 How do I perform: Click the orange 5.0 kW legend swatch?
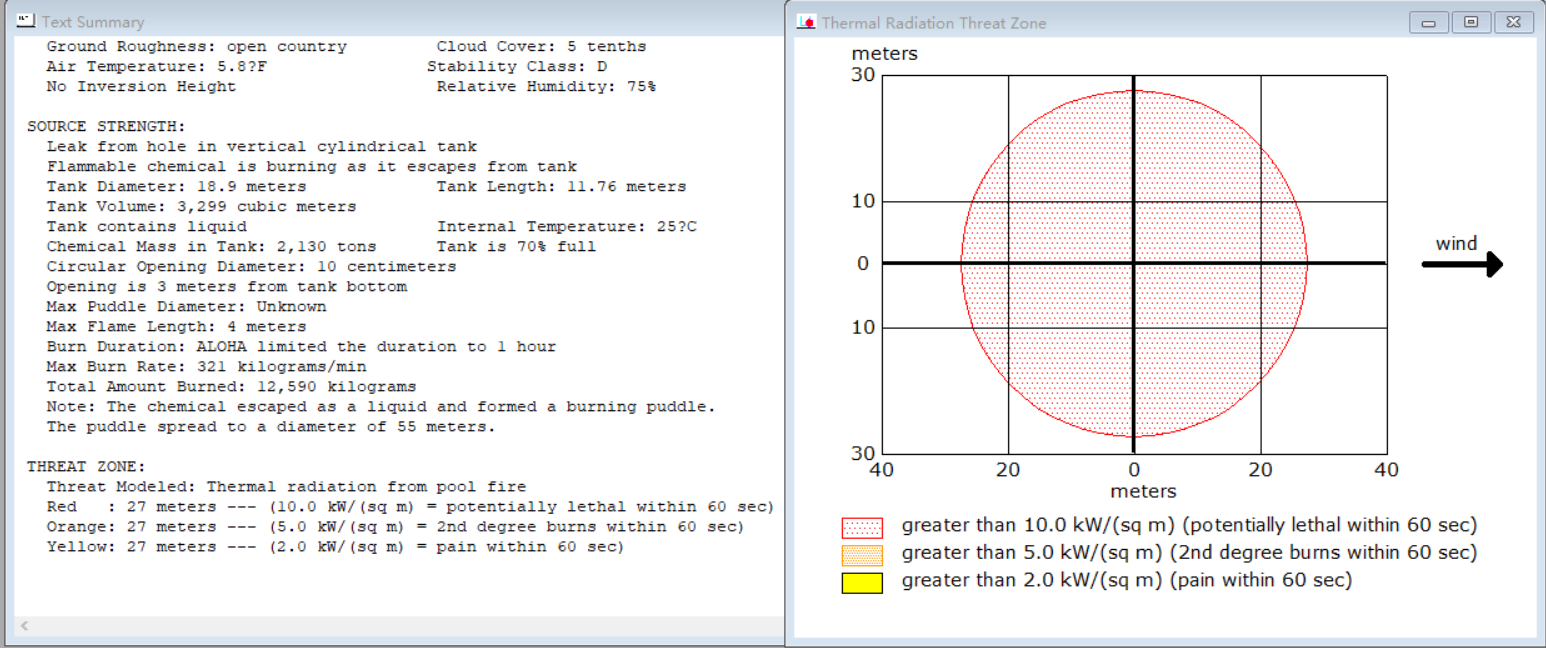coord(862,555)
